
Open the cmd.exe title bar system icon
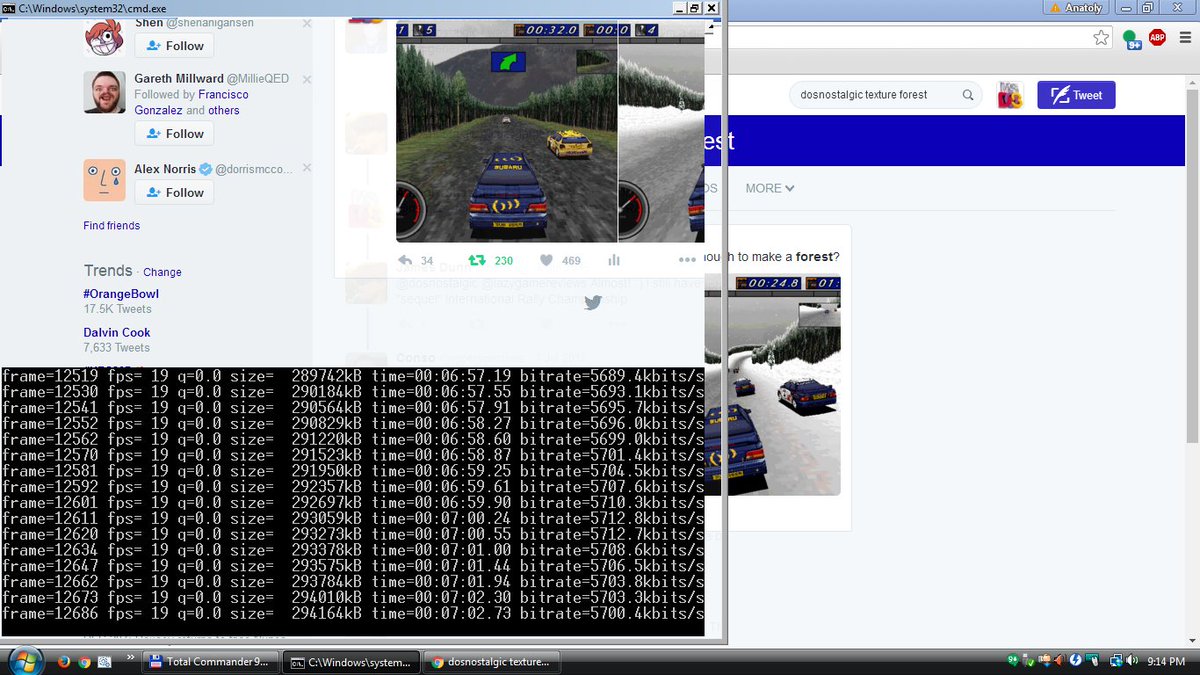[8, 8]
